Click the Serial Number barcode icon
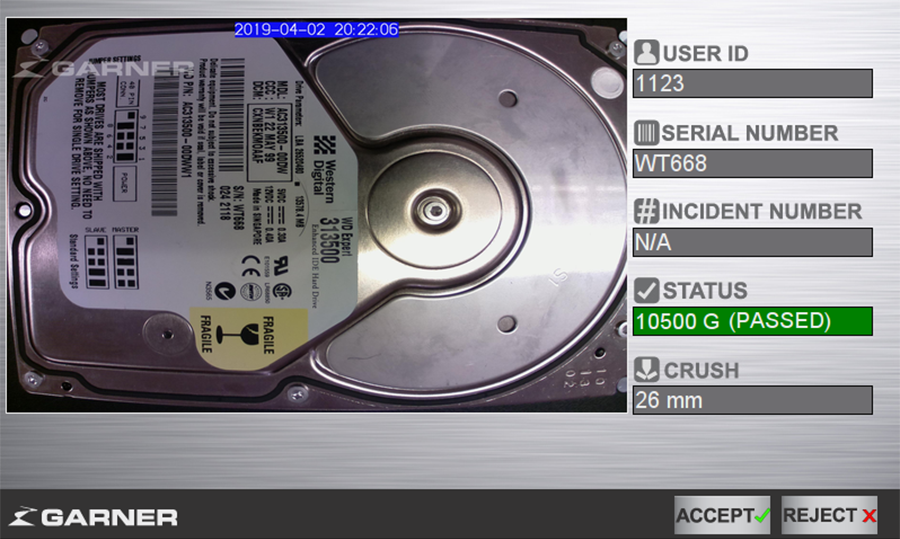The width and height of the screenshot is (900, 539). tap(646, 133)
